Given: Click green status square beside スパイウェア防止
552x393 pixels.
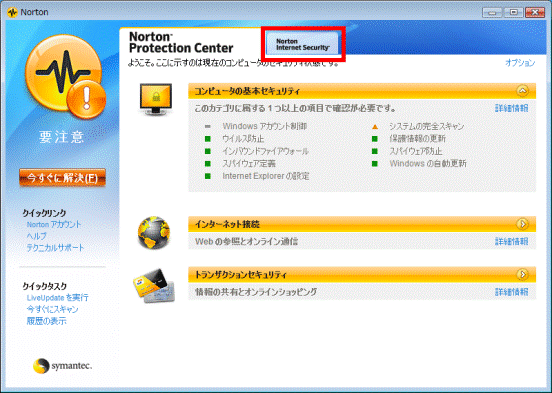Looking at the screenshot, I should pos(375,151).
